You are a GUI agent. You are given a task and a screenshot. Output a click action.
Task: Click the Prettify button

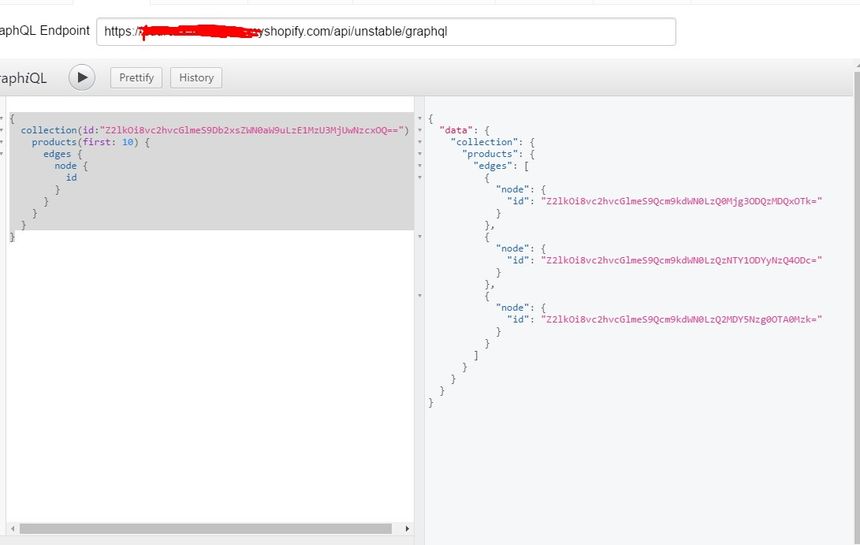tap(137, 78)
